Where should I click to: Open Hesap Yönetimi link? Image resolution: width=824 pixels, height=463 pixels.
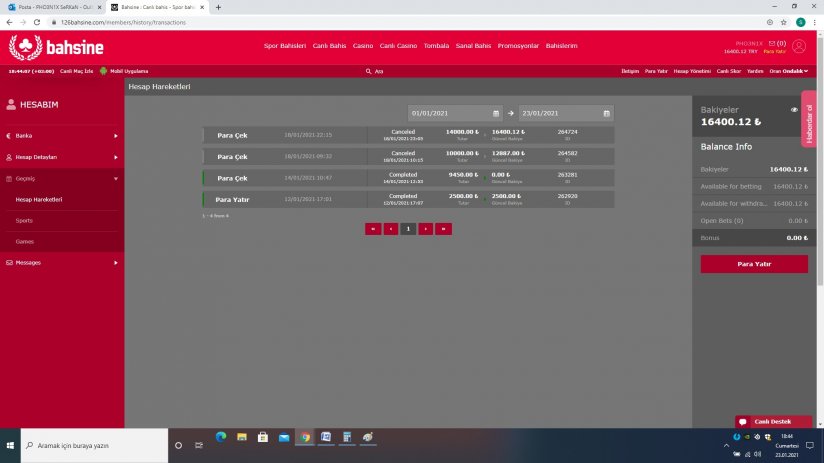692,71
